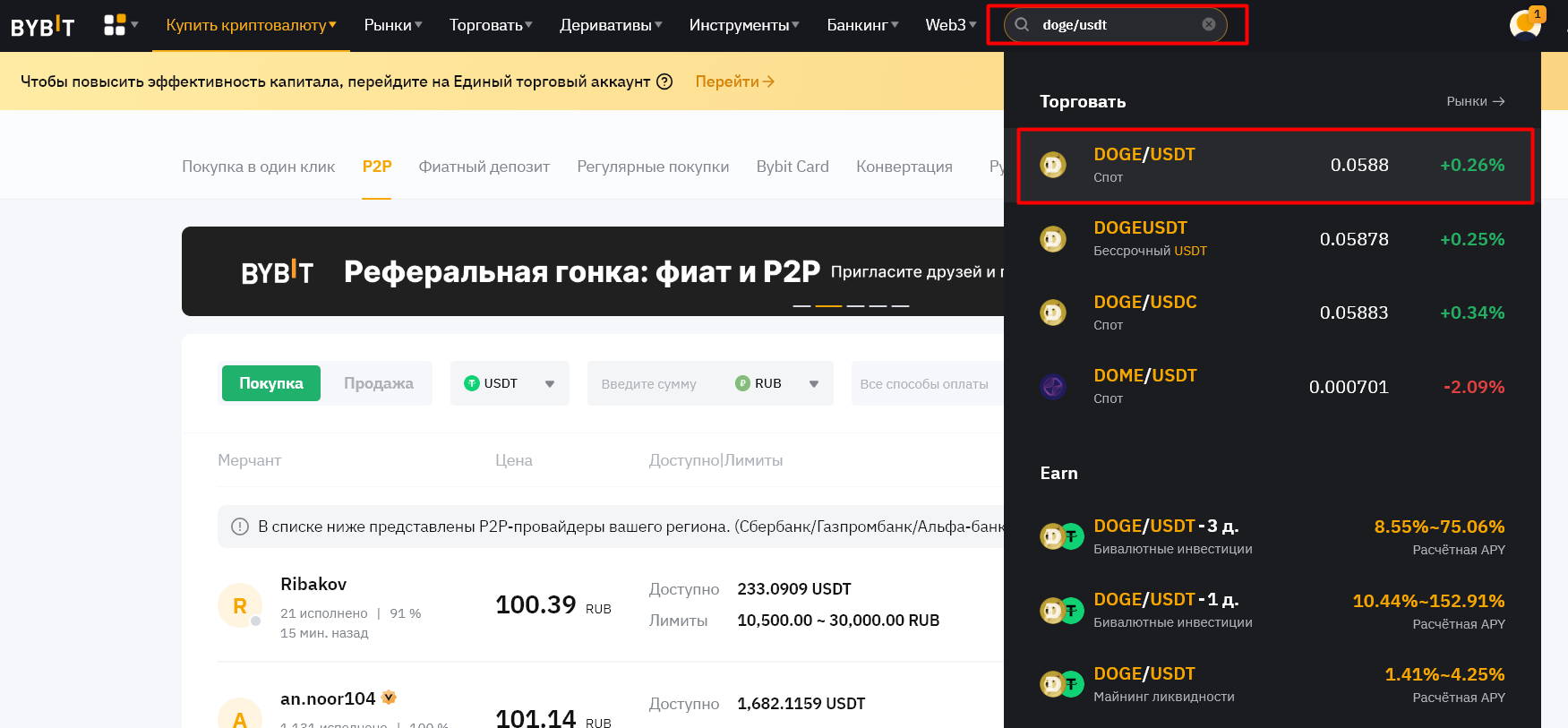Click the Ribakov merchant name
Viewport: 1568px width, 728px height.
(x=313, y=584)
